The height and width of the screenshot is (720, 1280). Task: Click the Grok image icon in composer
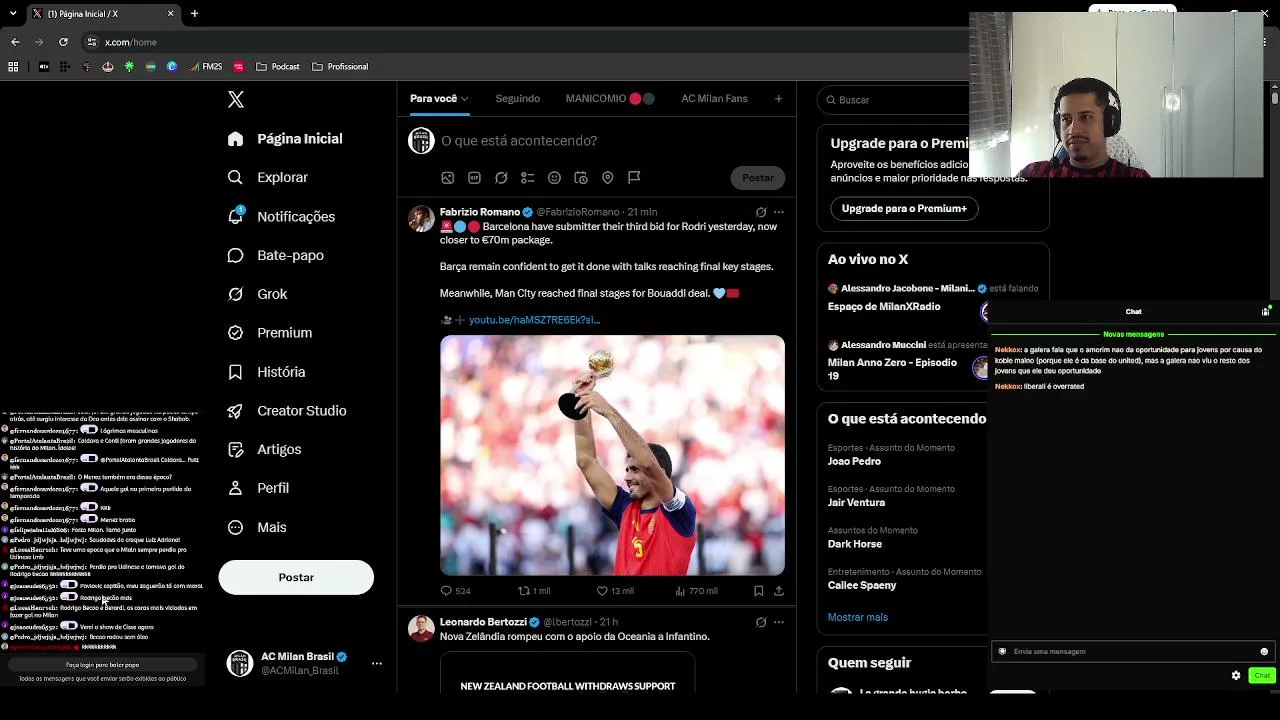[x=501, y=178]
